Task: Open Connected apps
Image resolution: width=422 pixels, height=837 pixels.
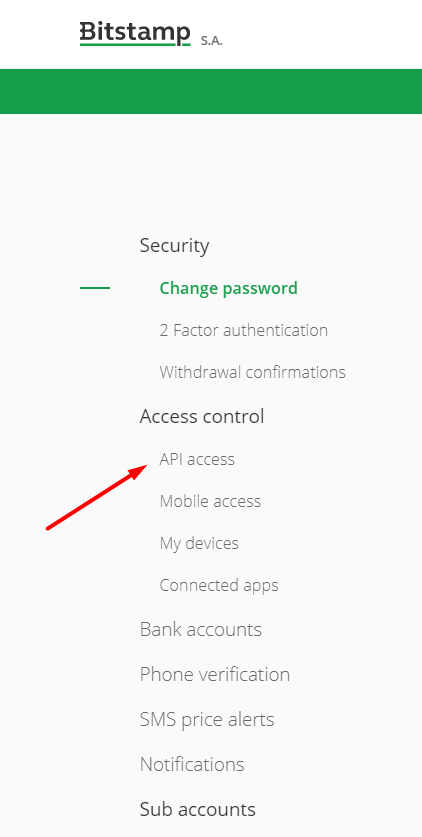Action: (x=219, y=586)
